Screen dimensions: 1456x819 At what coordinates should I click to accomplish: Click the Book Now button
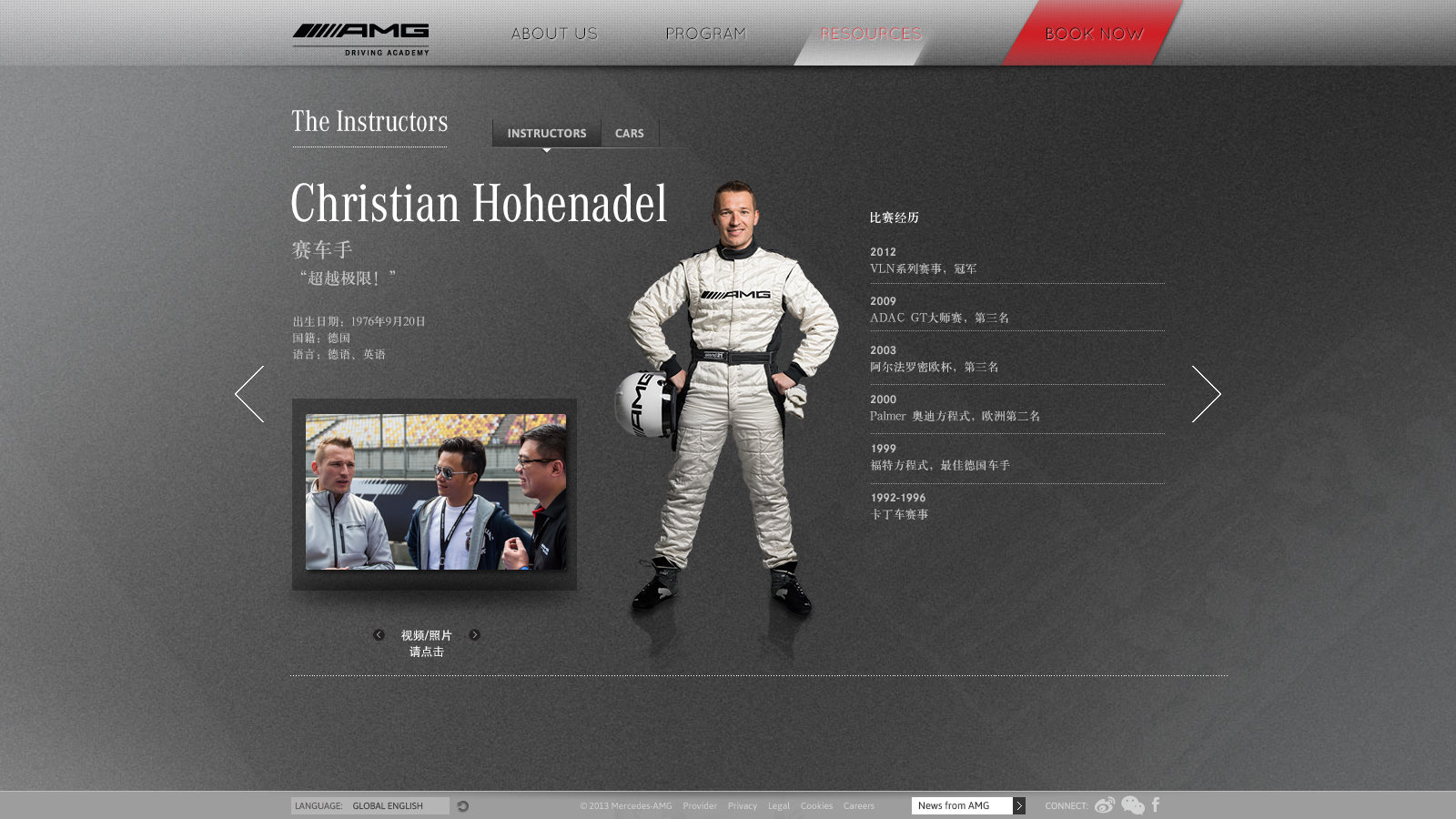tap(1094, 34)
